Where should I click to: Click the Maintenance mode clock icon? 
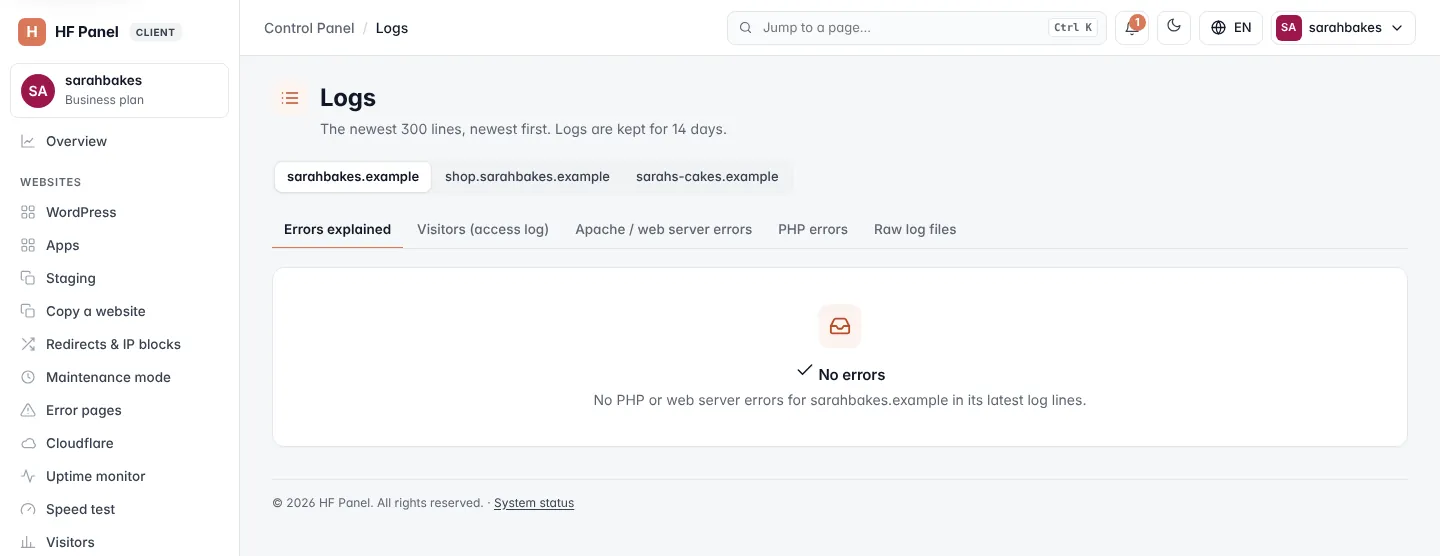click(28, 377)
